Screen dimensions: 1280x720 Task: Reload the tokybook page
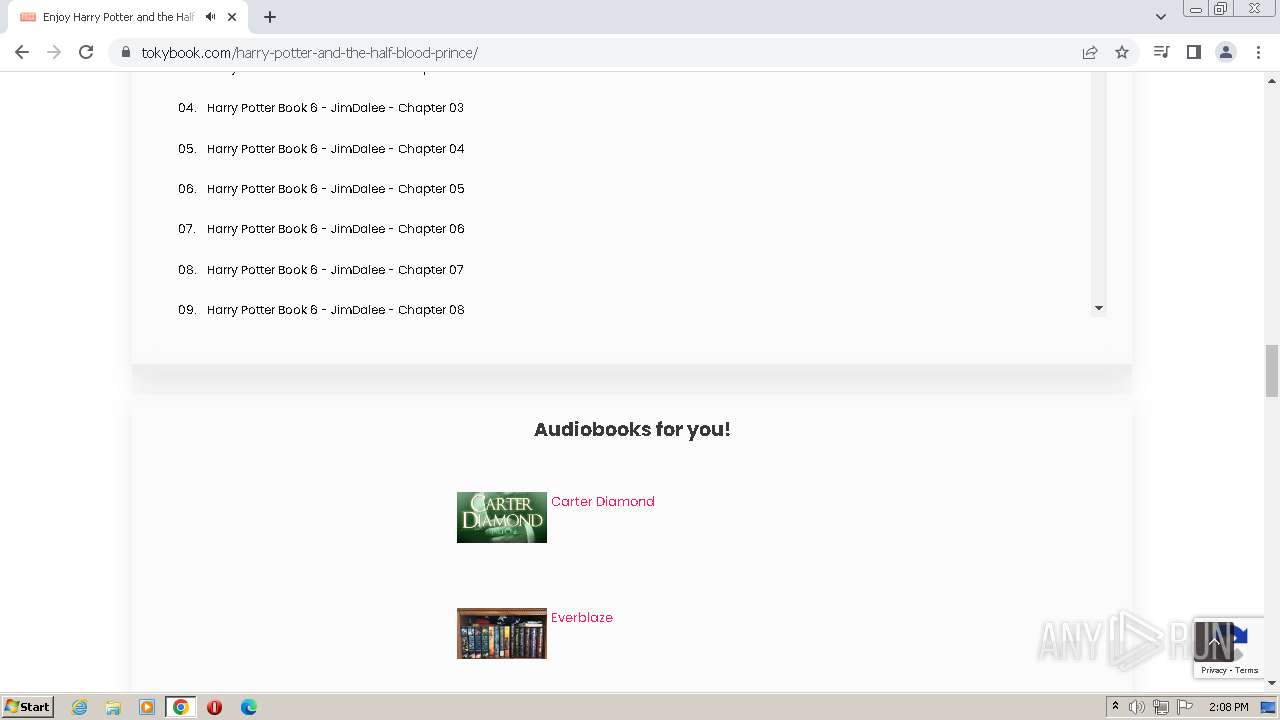pyautogui.click(x=86, y=52)
